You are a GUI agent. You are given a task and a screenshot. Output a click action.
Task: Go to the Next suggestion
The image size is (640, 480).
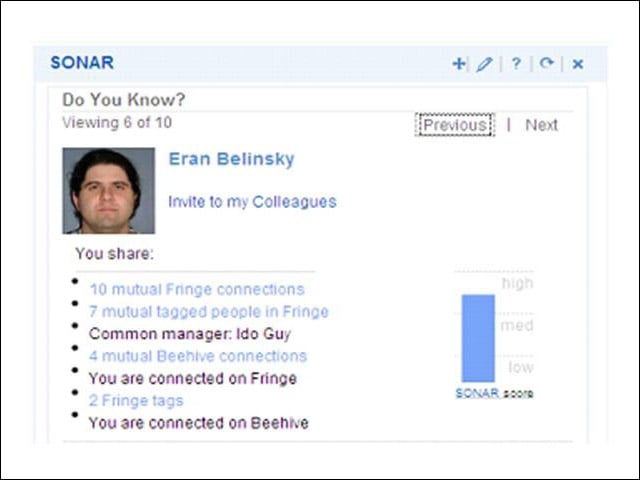coord(541,125)
